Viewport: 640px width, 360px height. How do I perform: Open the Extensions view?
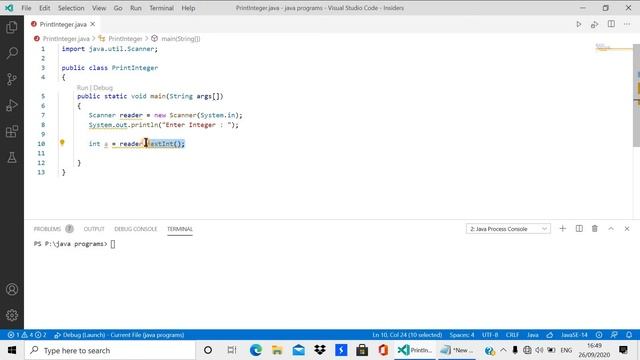(x=12, y=131)
